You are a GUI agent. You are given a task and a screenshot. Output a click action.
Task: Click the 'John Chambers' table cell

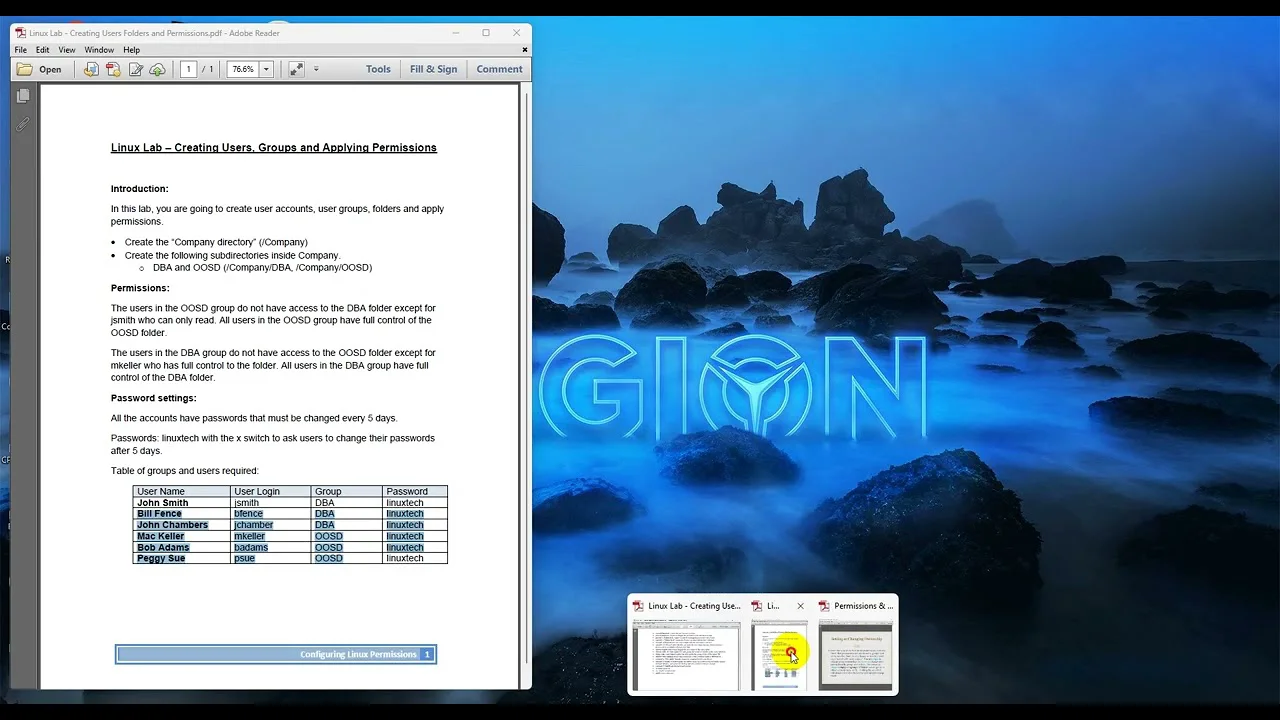(x=181, y=525)
